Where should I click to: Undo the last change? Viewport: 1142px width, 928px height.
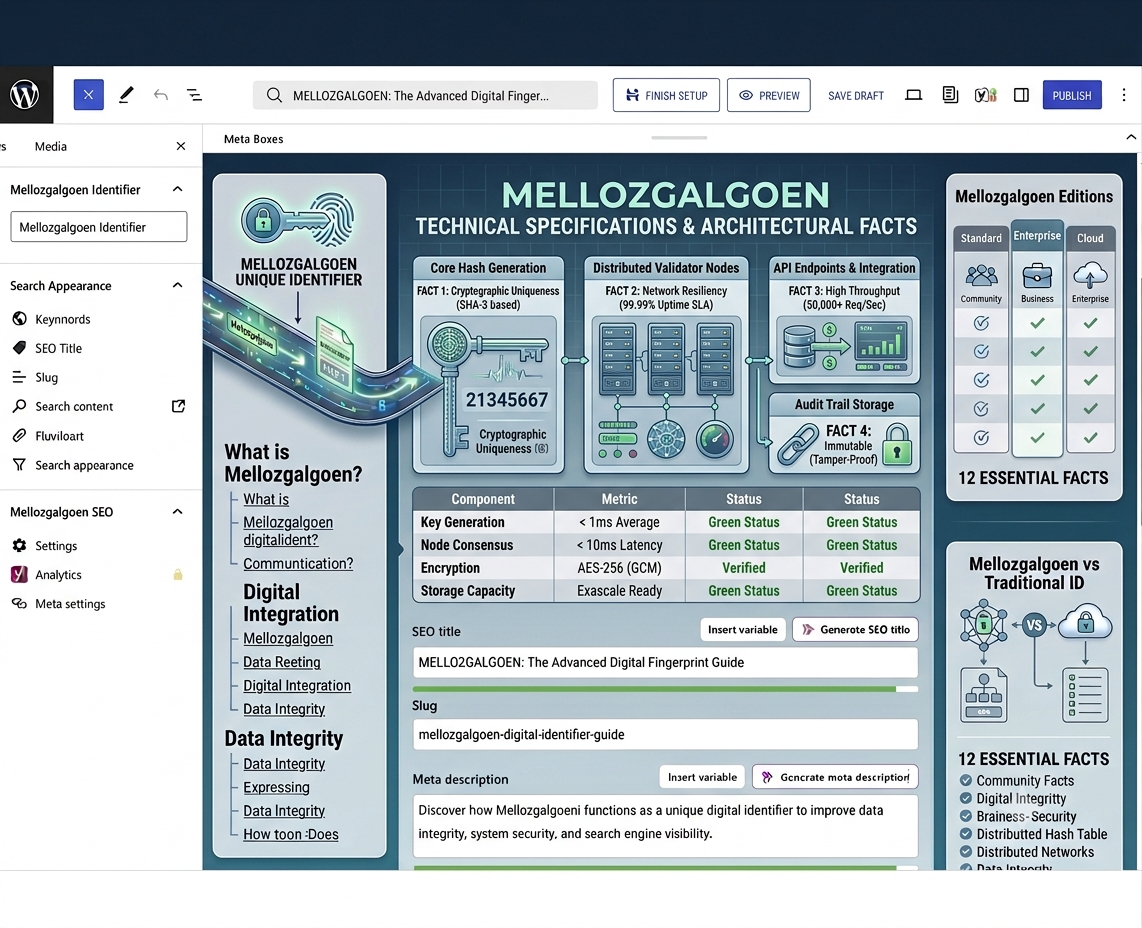[161, 95]
